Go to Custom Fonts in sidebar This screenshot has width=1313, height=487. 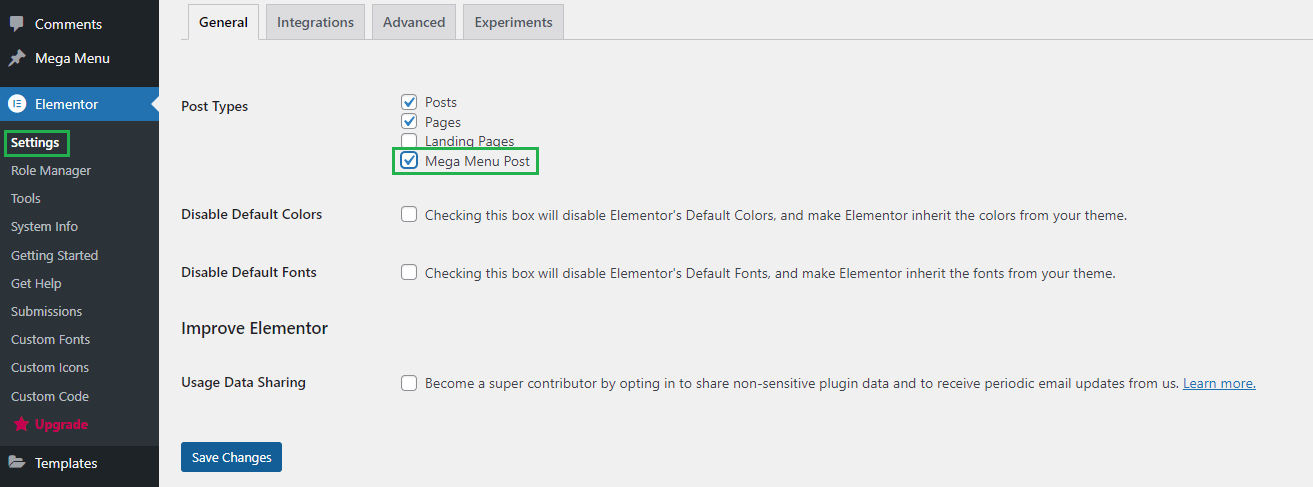pos(50,339)
